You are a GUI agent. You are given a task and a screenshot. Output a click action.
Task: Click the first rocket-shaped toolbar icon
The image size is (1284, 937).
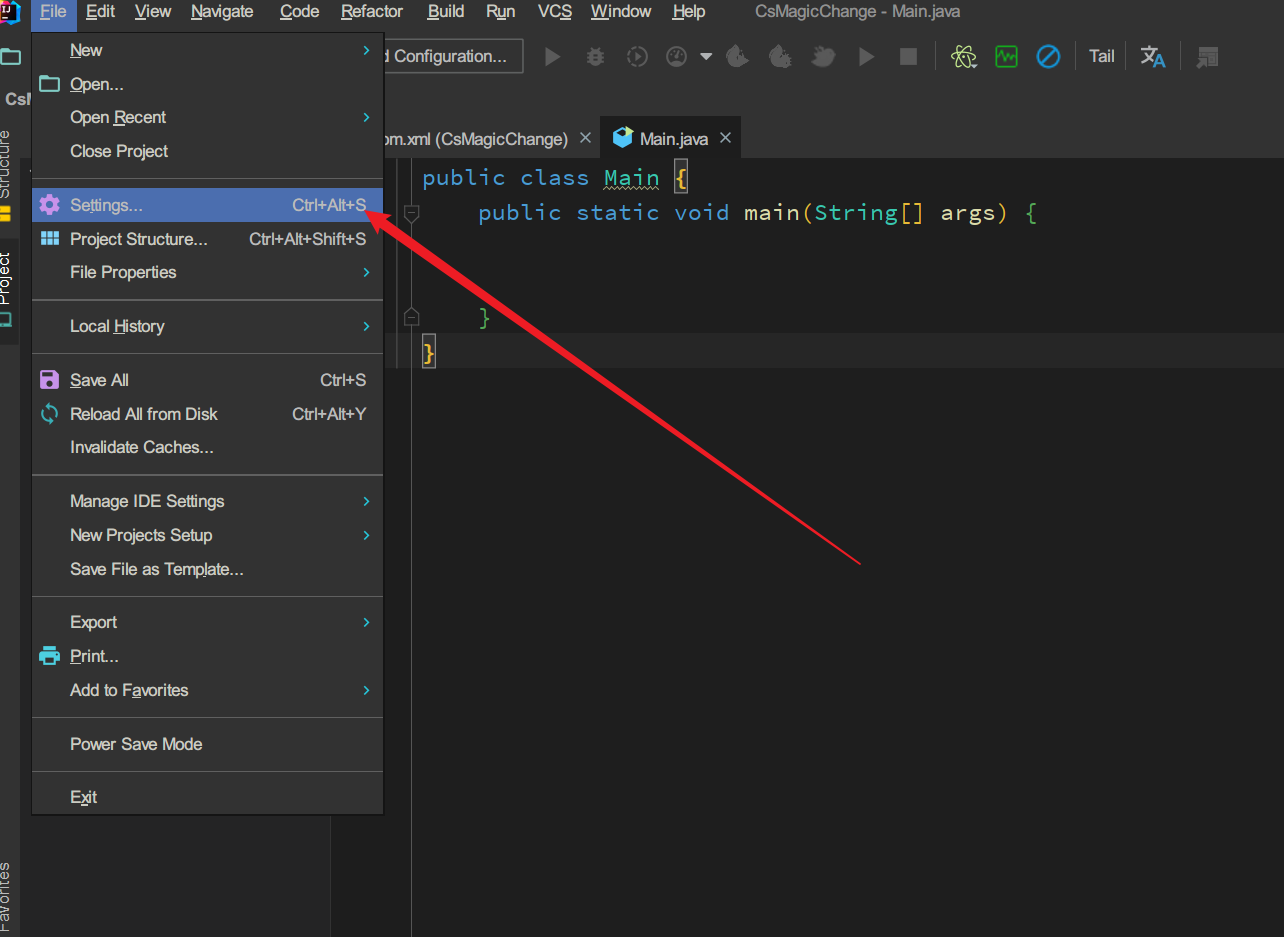(737, 57)
